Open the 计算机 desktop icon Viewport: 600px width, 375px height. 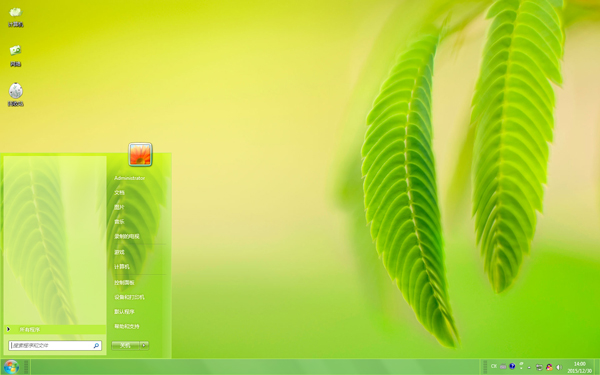coord(16,17)
